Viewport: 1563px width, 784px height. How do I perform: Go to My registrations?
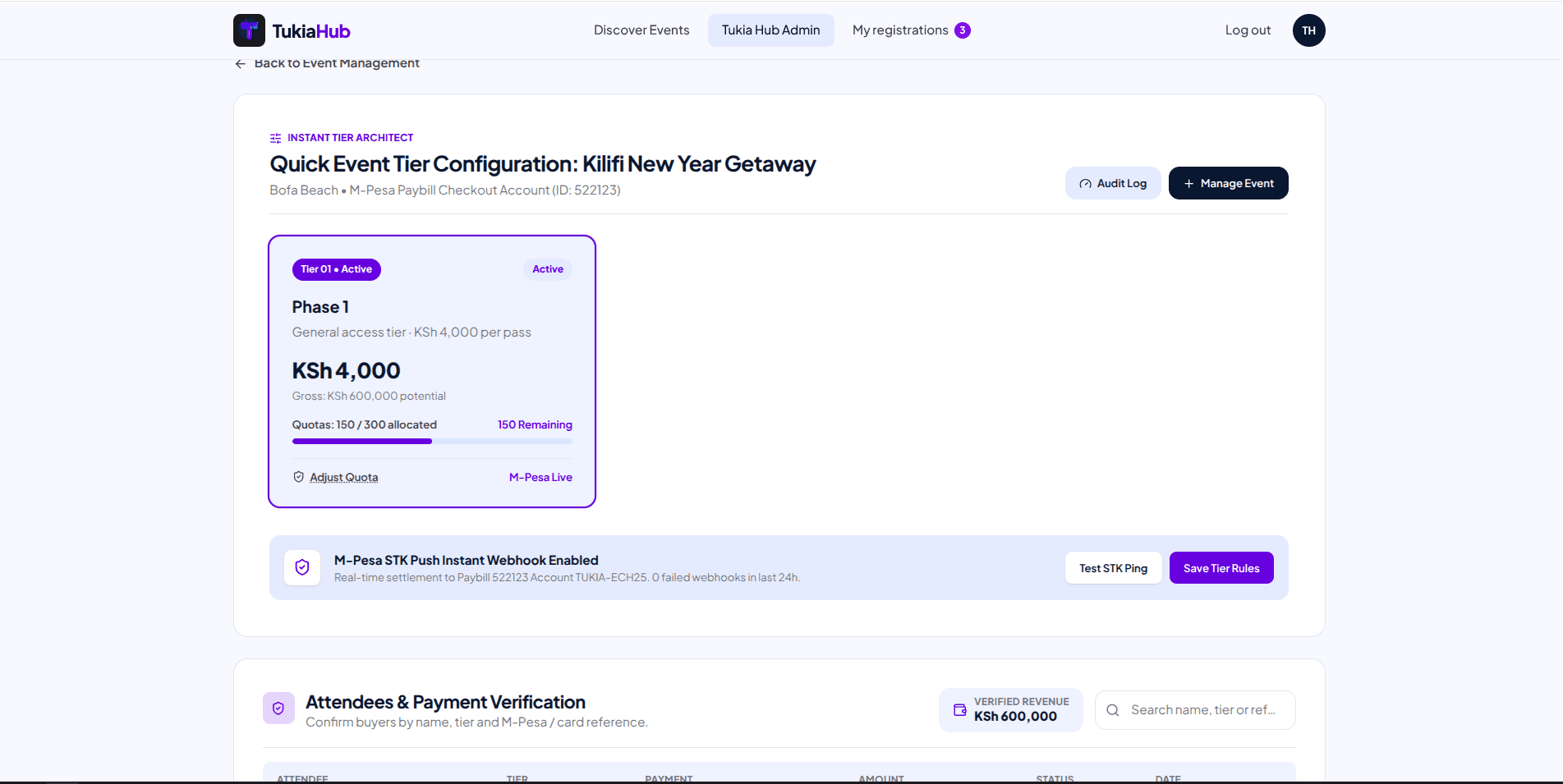pos(911,30)
